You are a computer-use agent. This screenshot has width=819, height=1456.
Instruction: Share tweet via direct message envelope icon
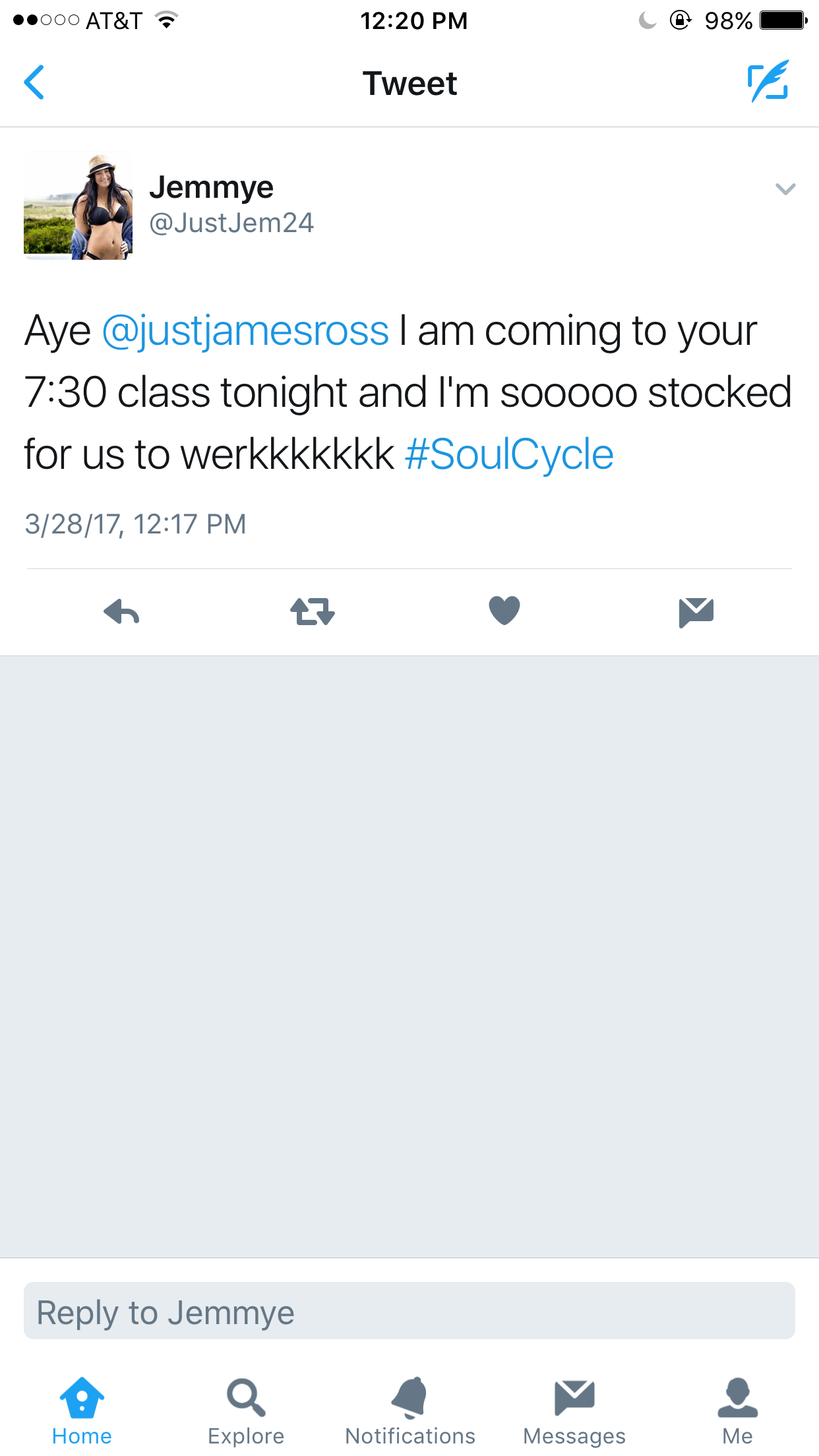click(696, 612)
